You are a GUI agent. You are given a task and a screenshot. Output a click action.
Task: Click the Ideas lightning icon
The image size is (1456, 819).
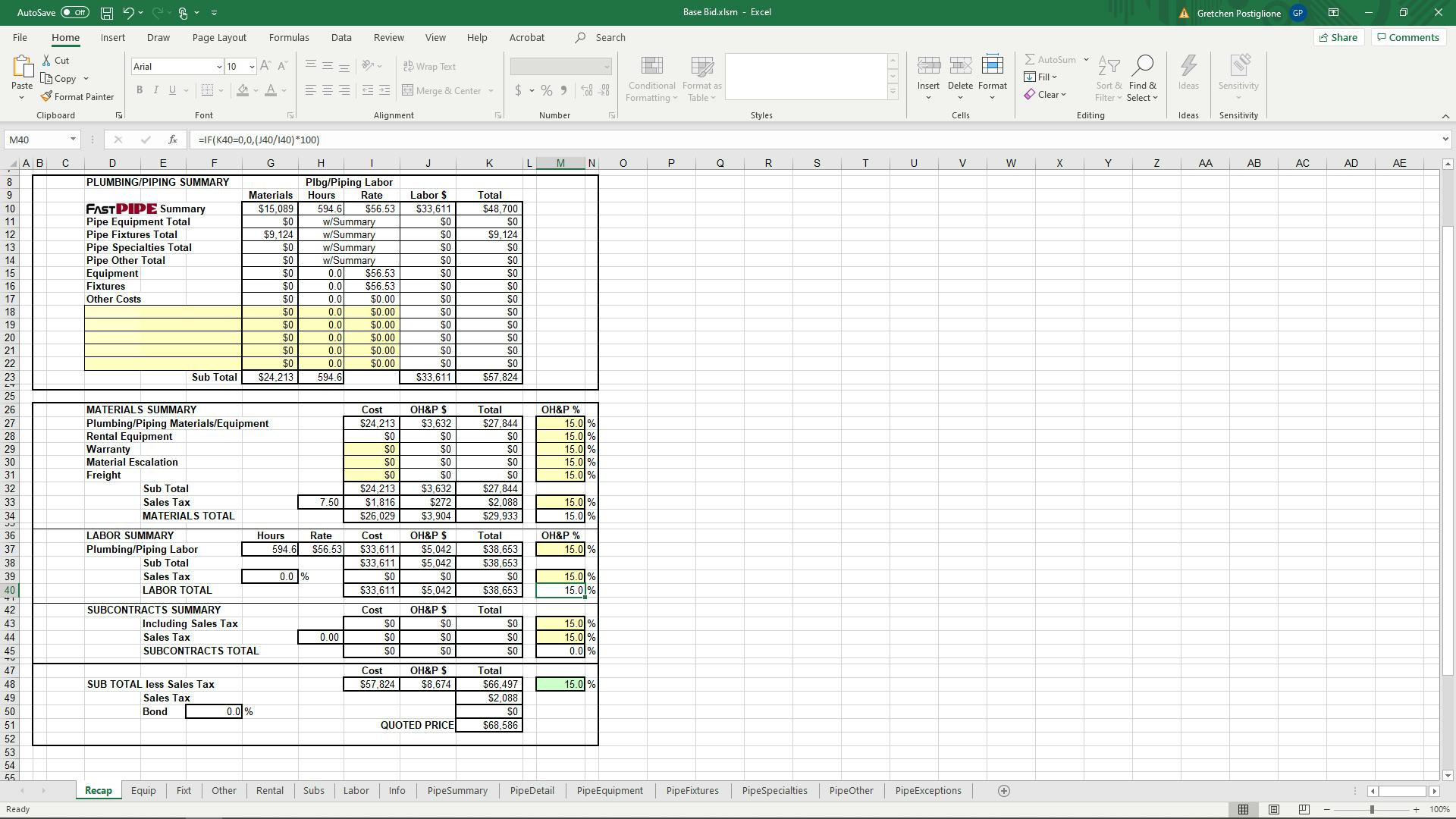(x=1188, y=65)
